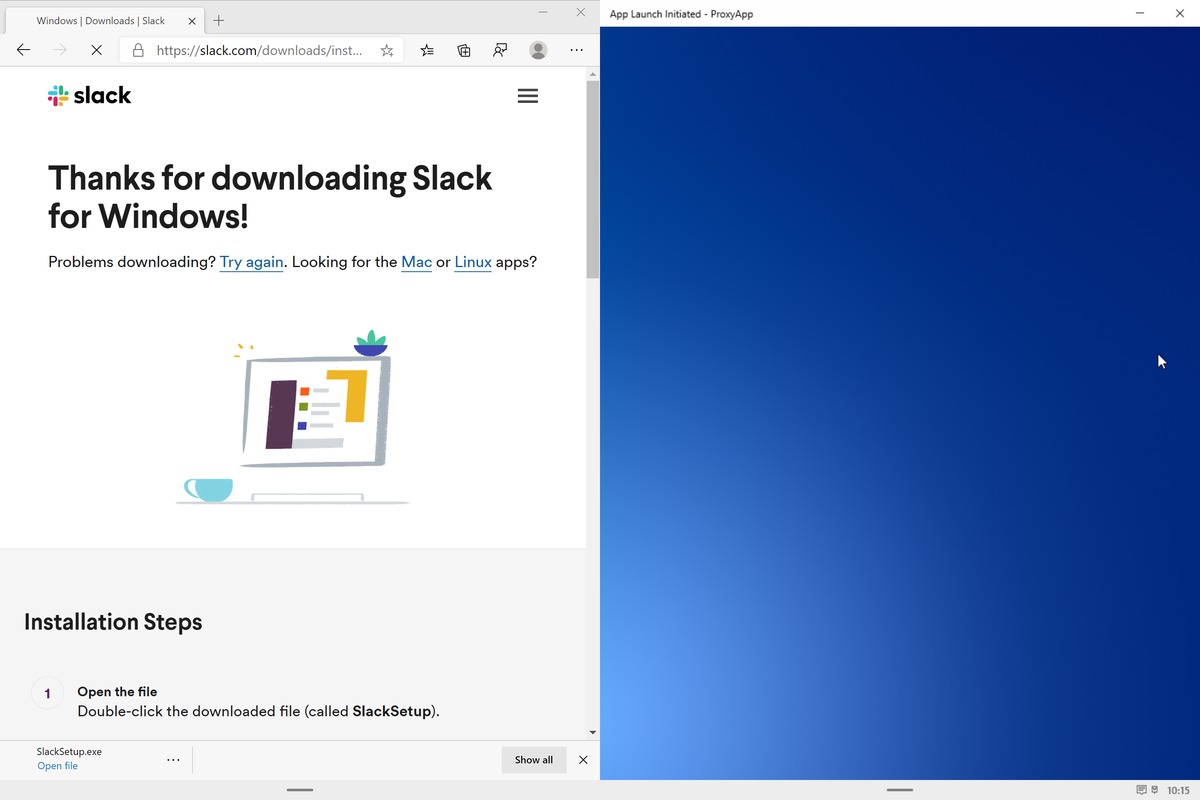Screen dimensions: 1200x800
Task: Click the Slack computer illustration
Action: point(292,417)
